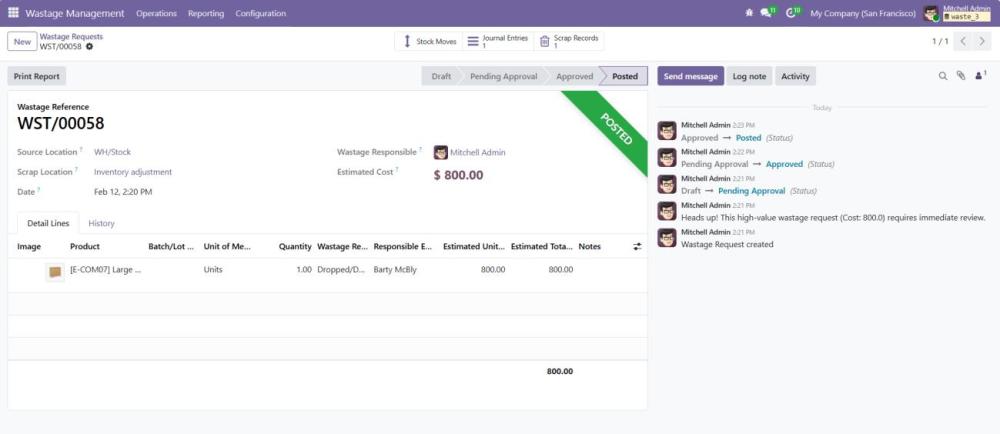Open the conversations chat bubble icon

pos(766,13)
